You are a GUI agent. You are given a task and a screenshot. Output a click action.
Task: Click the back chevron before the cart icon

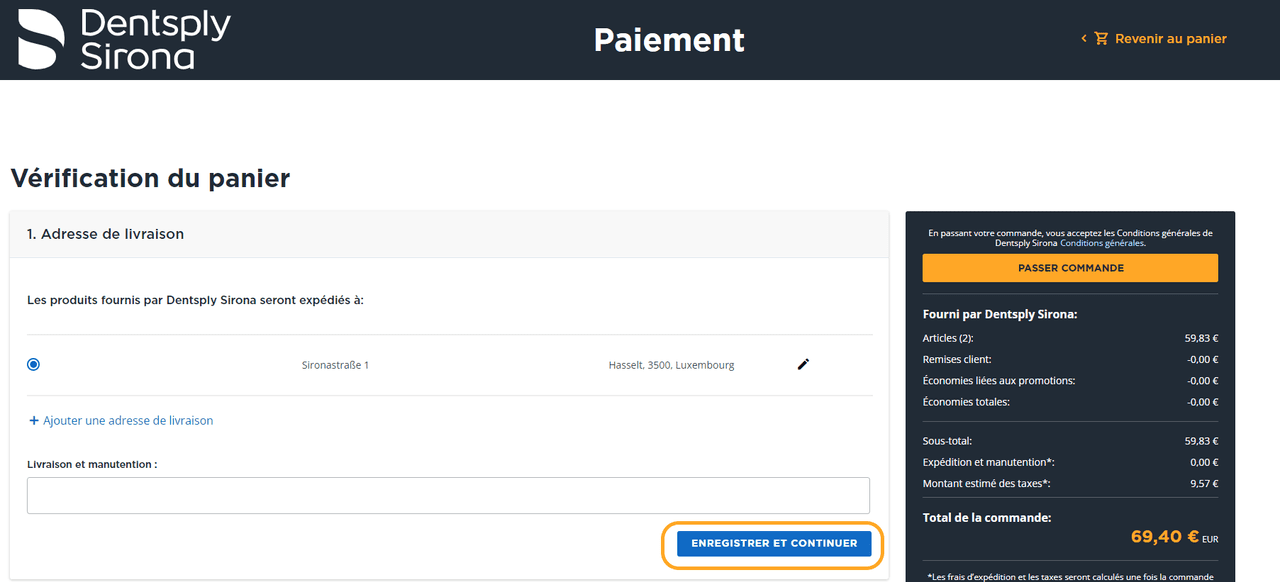[x=1083, y=38]
